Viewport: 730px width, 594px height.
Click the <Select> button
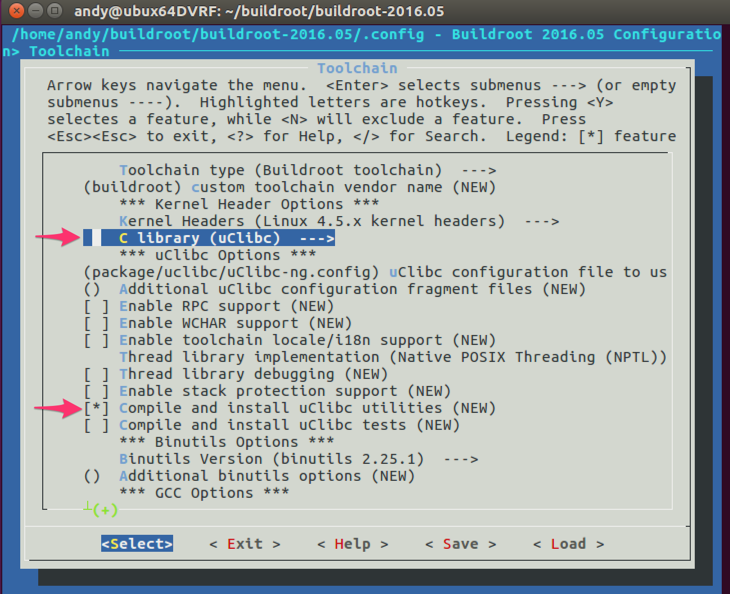point(137,544)
